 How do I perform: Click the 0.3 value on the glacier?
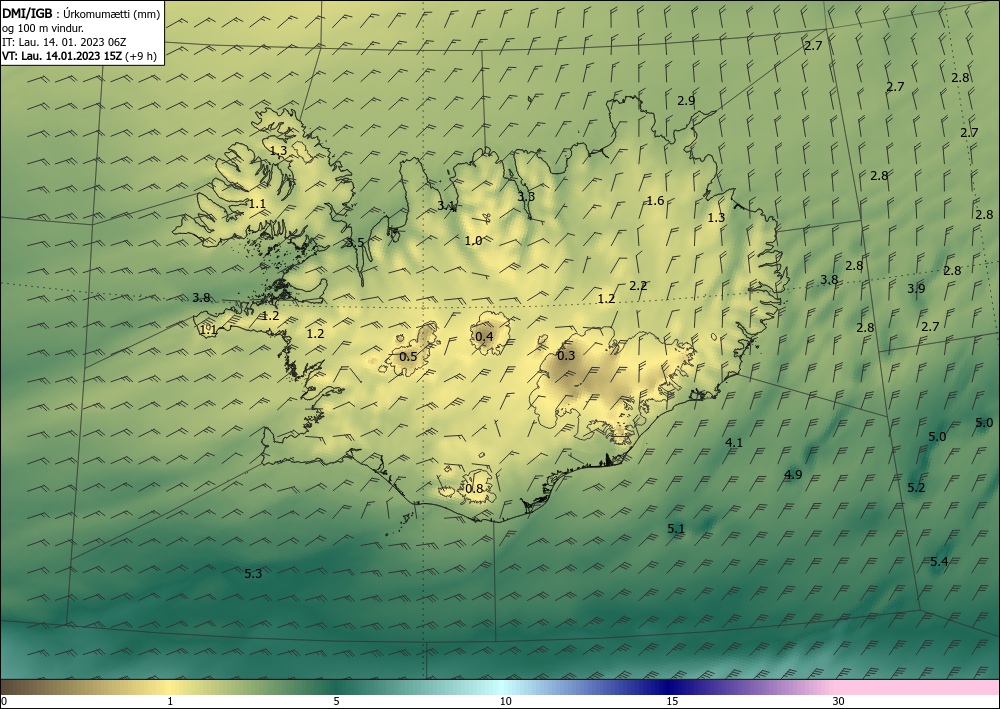click(566, 355)
